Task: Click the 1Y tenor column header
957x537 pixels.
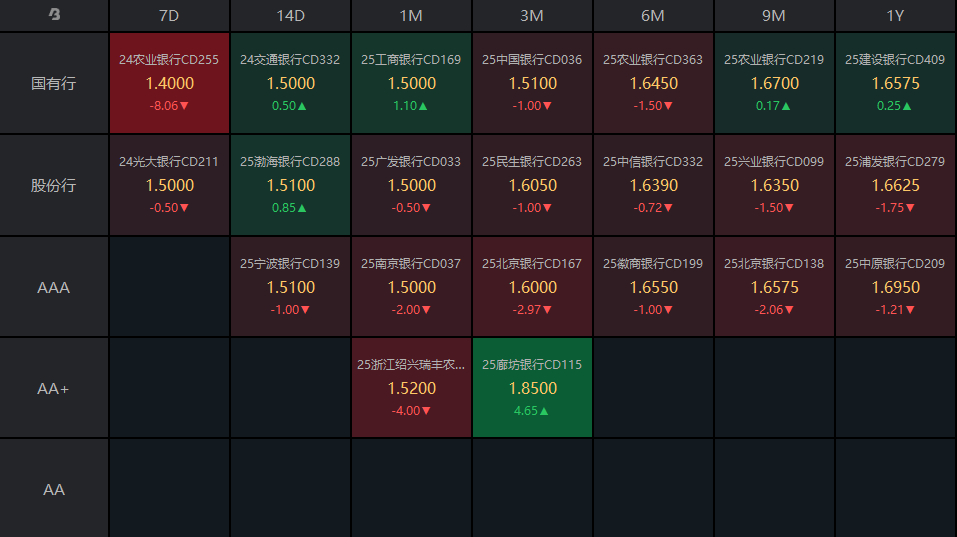Action: (895, 16)
